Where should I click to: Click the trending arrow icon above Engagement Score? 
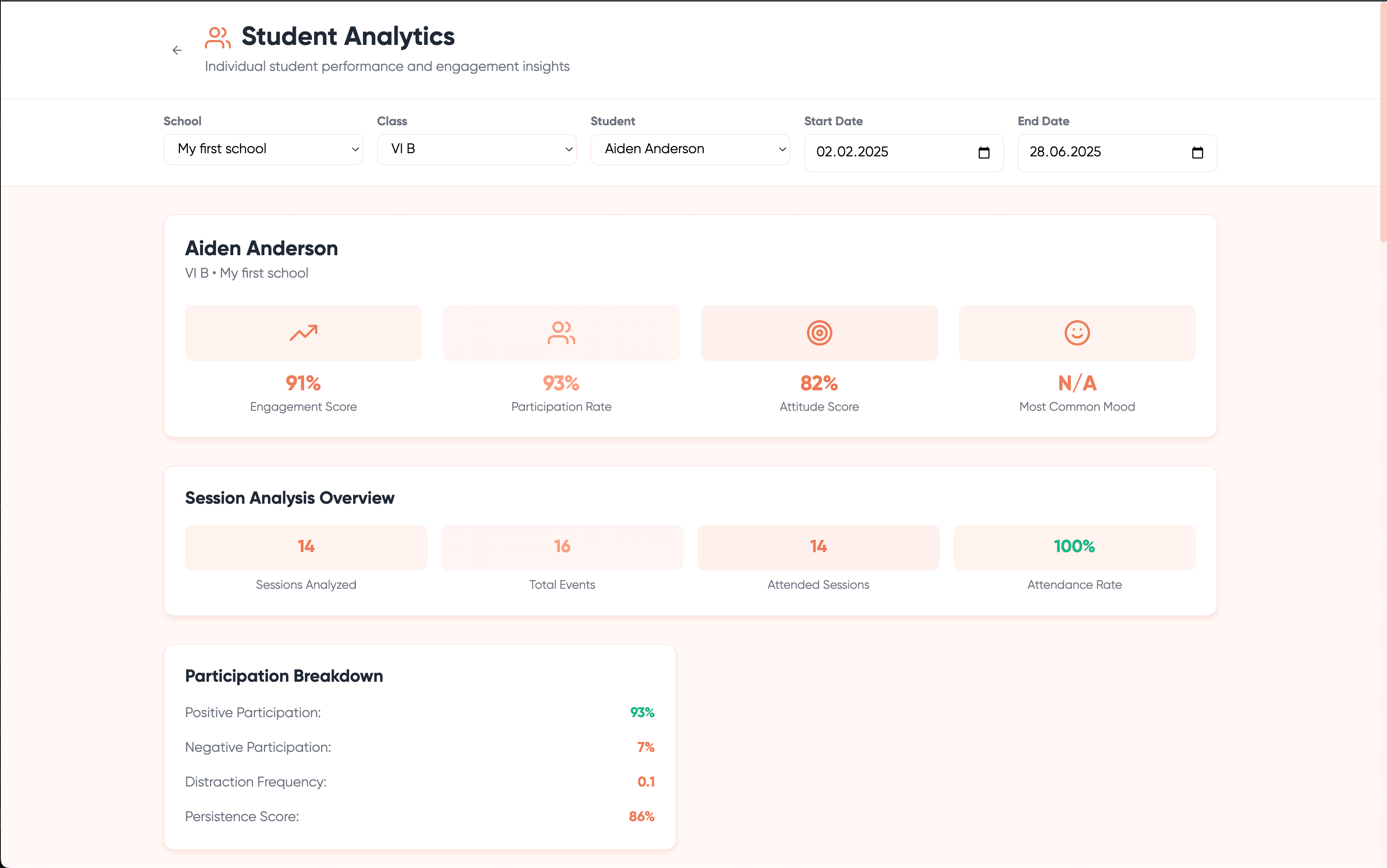303,332
